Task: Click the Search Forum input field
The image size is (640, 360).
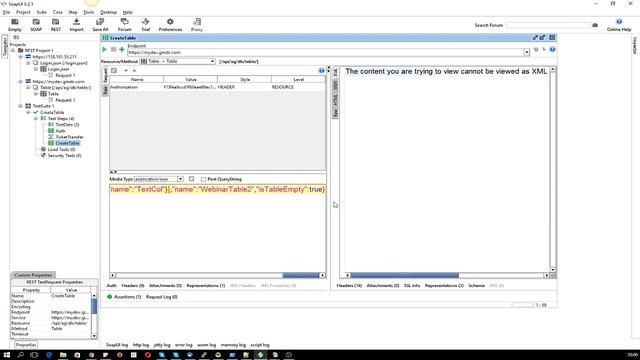Action: (x=548, y=25)
